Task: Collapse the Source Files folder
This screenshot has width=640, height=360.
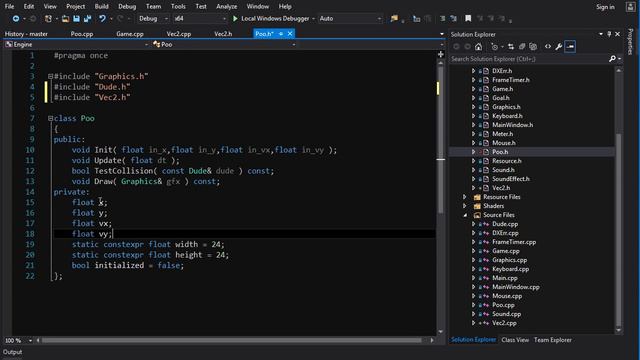Action: 465,215
